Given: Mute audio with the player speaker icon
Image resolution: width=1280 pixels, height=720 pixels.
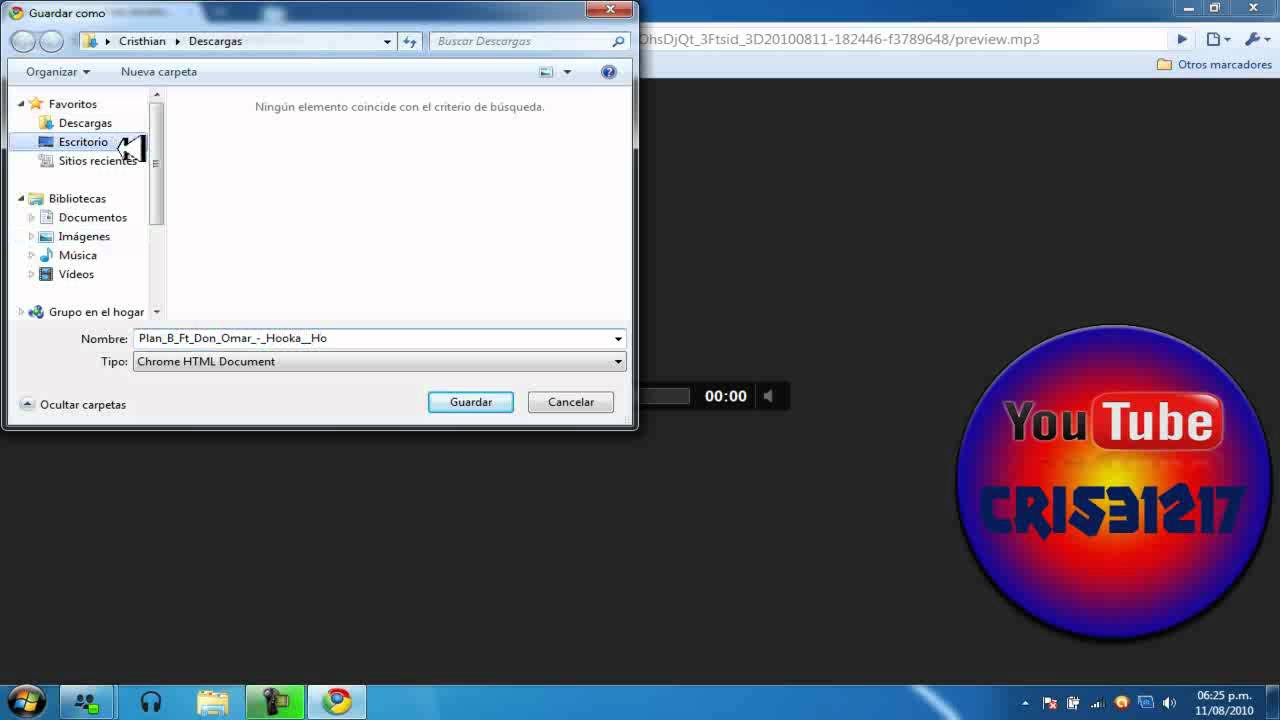Looking at the screenshot, I should [768, 396].
